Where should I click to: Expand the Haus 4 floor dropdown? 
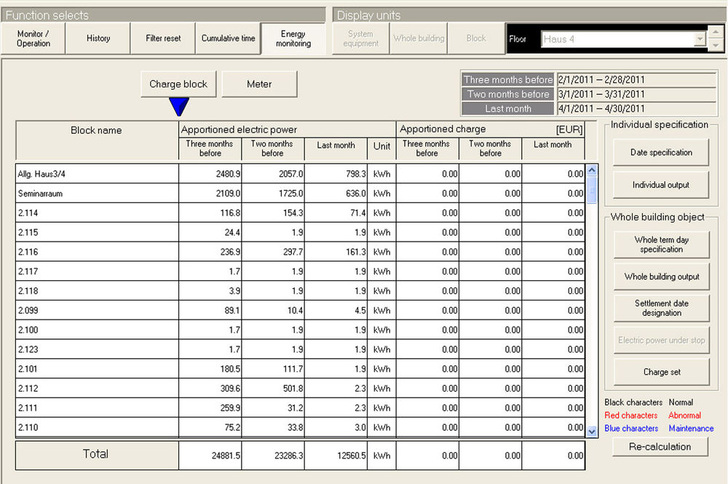(x=699, y=39)
